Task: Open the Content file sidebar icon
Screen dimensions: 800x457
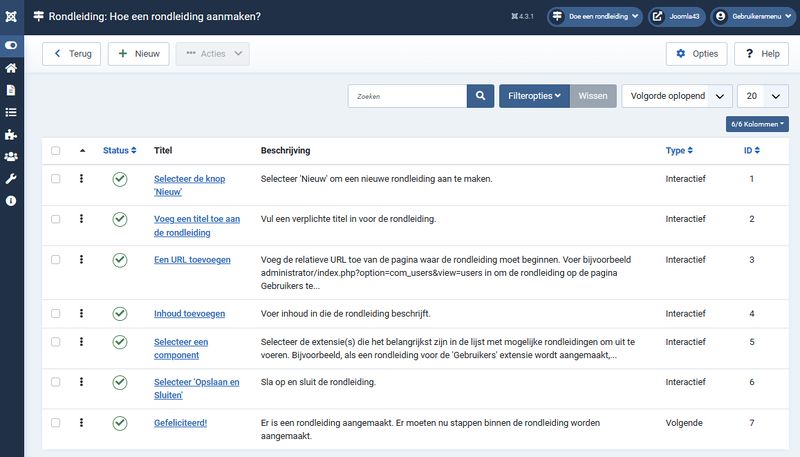Action: click(11, 90)
